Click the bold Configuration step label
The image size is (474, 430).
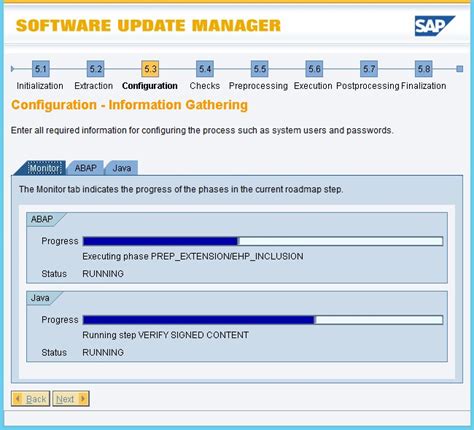point(150,86)
